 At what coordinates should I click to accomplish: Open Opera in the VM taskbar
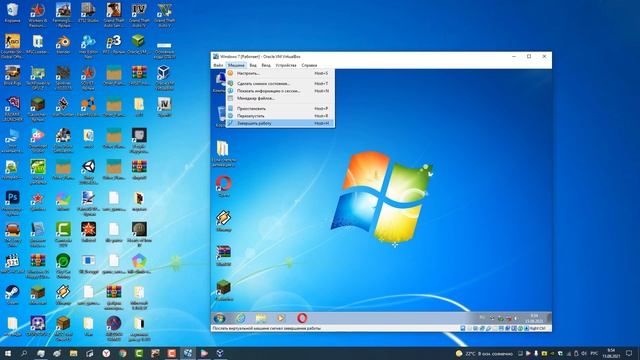pos(302,318)
